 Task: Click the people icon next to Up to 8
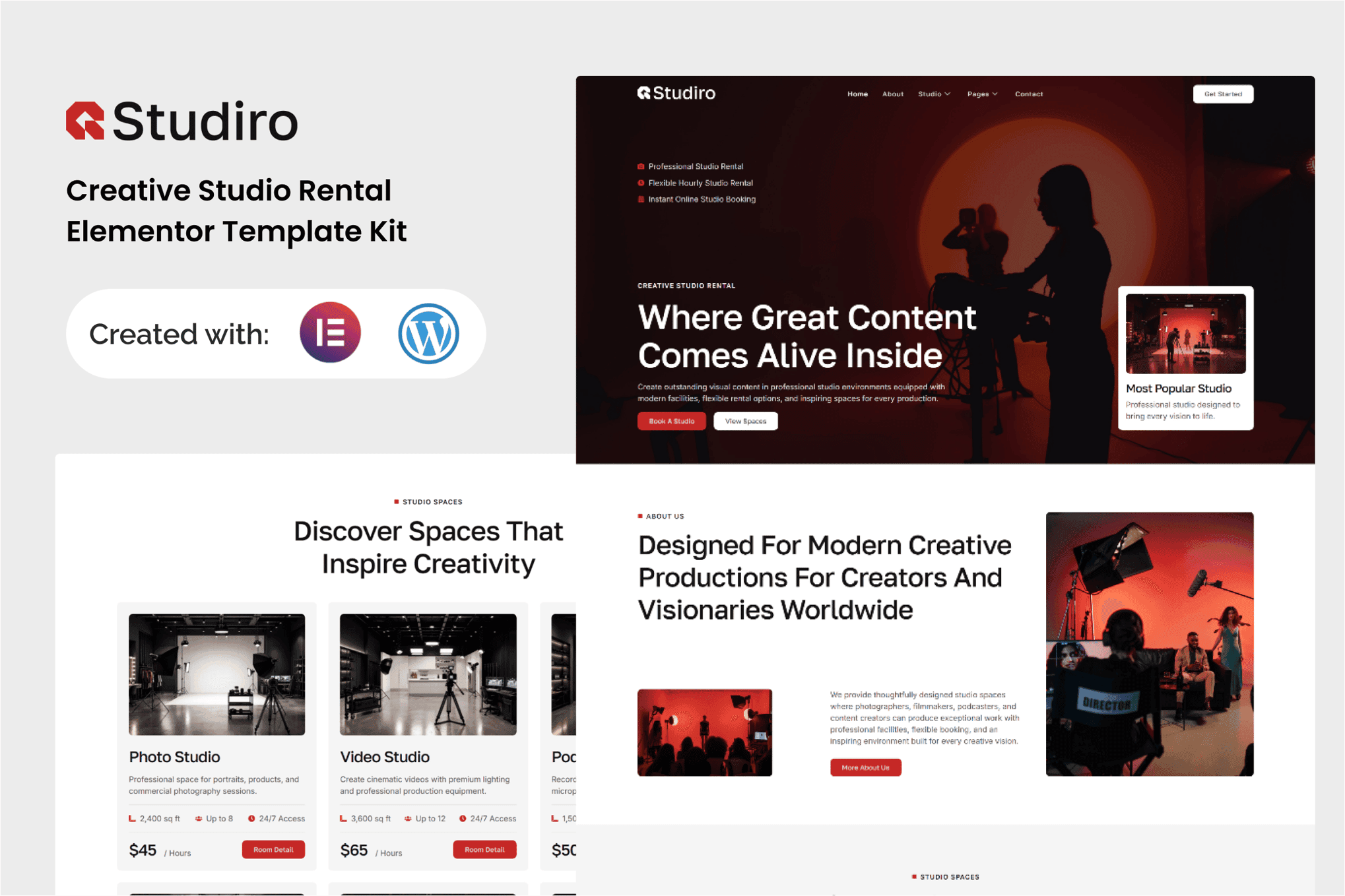[198, 818]
